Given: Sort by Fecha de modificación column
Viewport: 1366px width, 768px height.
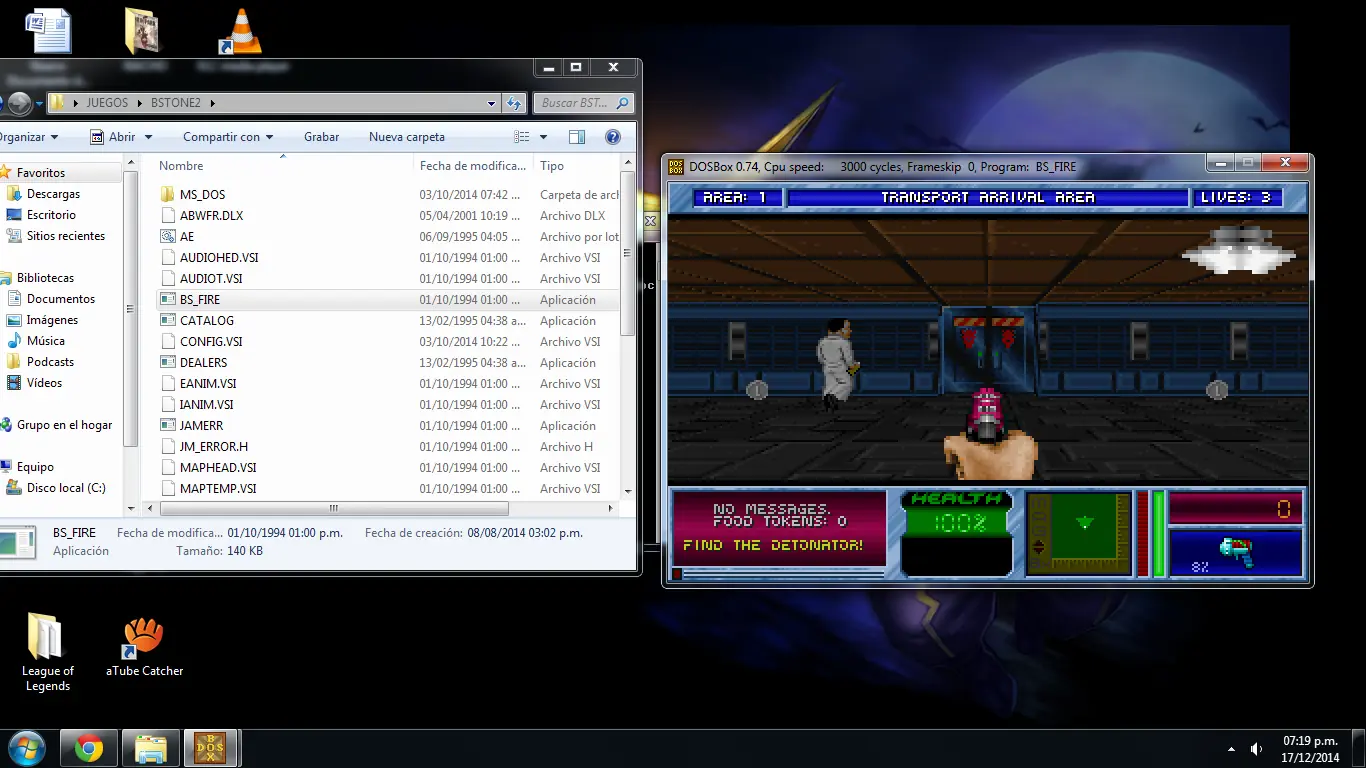Looking at the screenshot, I should click(x=473, y=166).
